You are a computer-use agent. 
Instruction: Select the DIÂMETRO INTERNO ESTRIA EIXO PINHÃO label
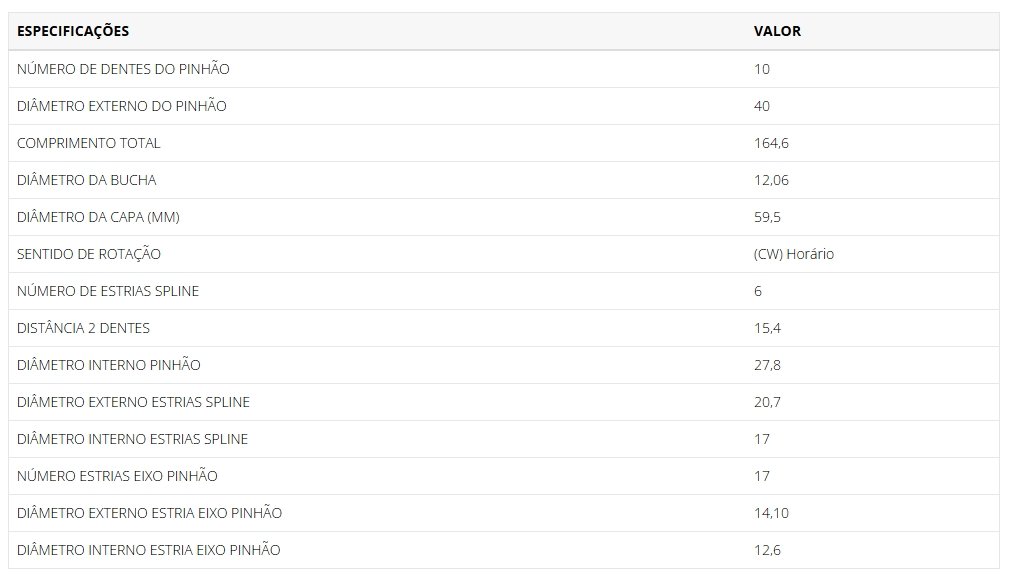(x=149, y=550)
